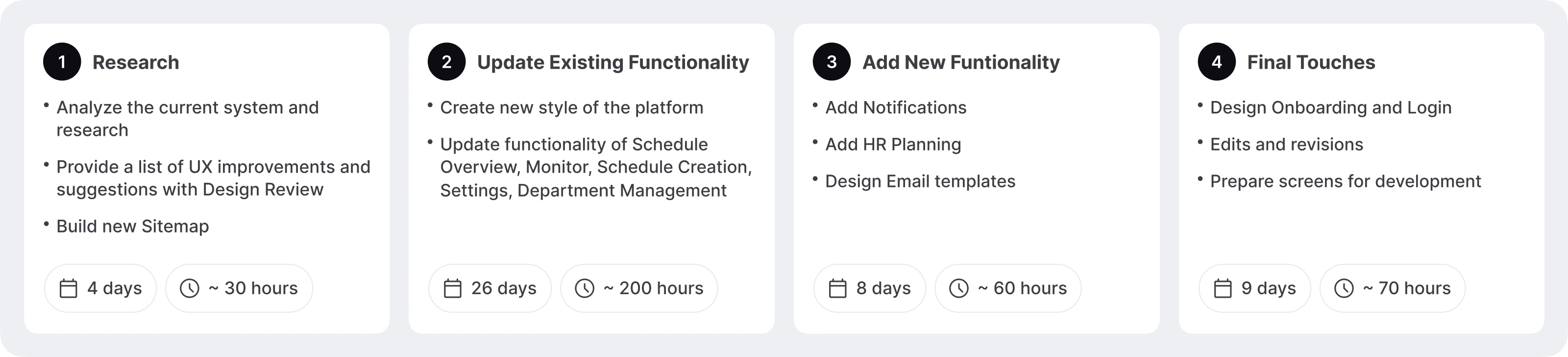Click the number 1 step badge
The image size is (1568, 357).
coord(62,62)
